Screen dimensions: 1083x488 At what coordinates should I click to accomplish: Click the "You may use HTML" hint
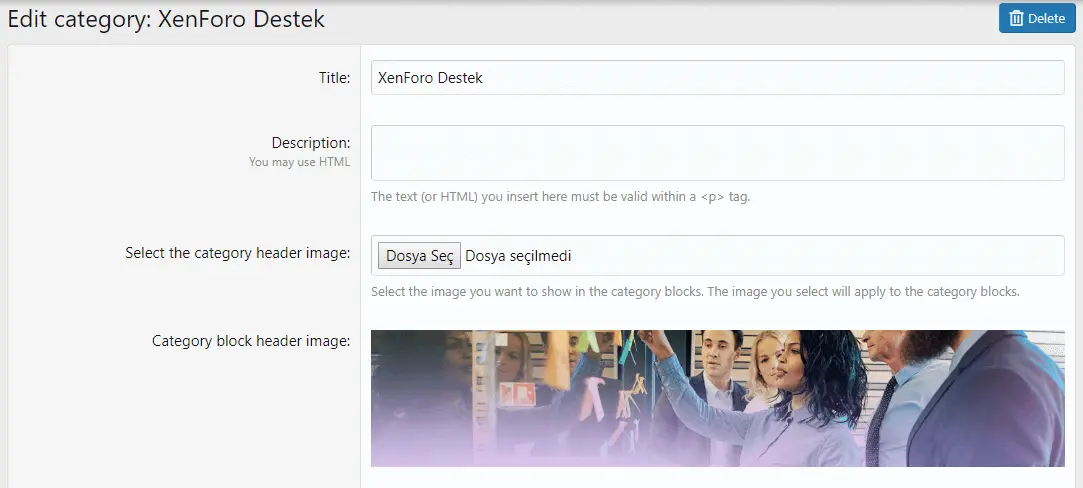click(x=299, y=162)
